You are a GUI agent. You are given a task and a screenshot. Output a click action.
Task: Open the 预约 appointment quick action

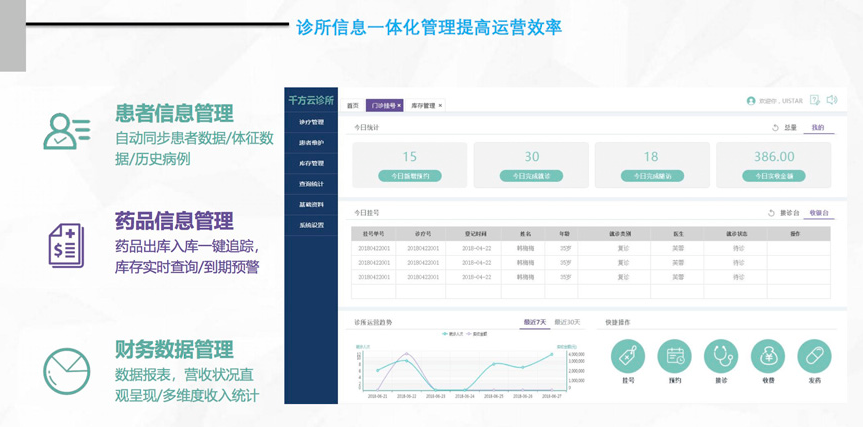(x=675, y=356)
